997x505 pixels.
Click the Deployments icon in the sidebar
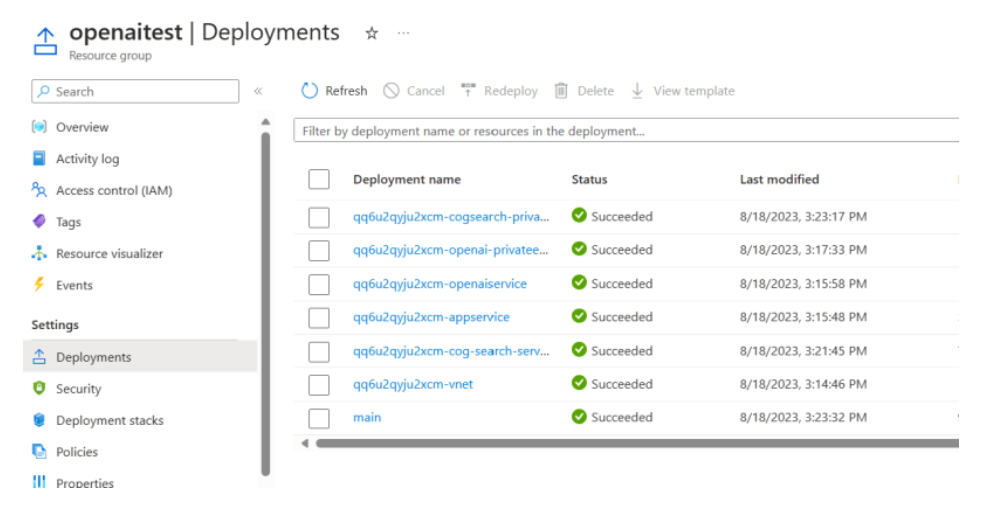click(39, 356)
